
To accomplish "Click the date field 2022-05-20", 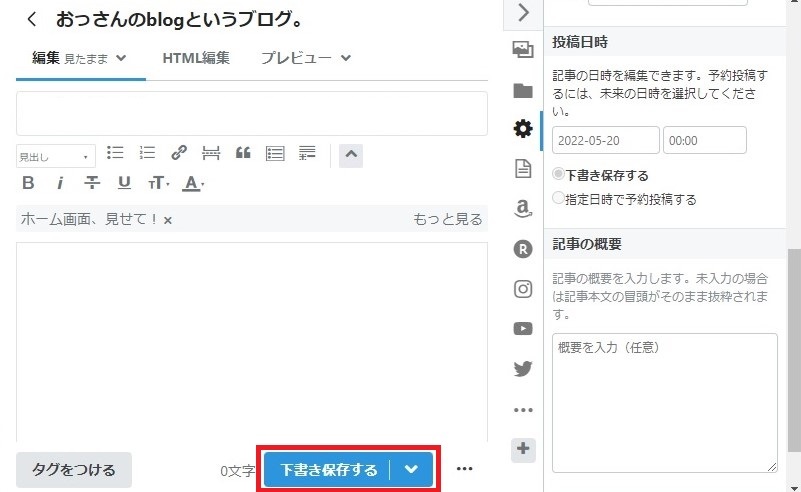I will 605,140.
